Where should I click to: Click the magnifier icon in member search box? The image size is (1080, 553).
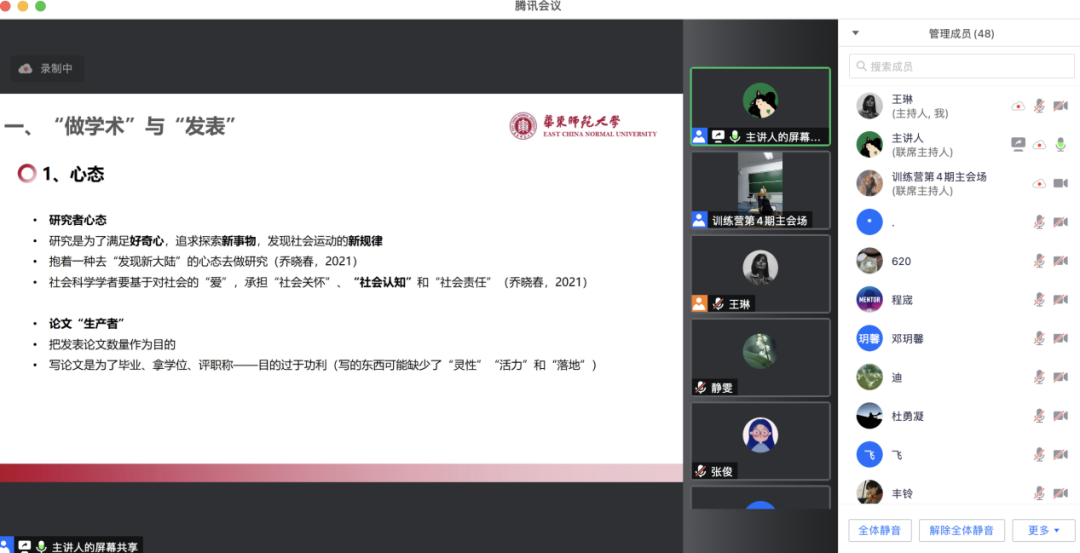pos(861,67)
